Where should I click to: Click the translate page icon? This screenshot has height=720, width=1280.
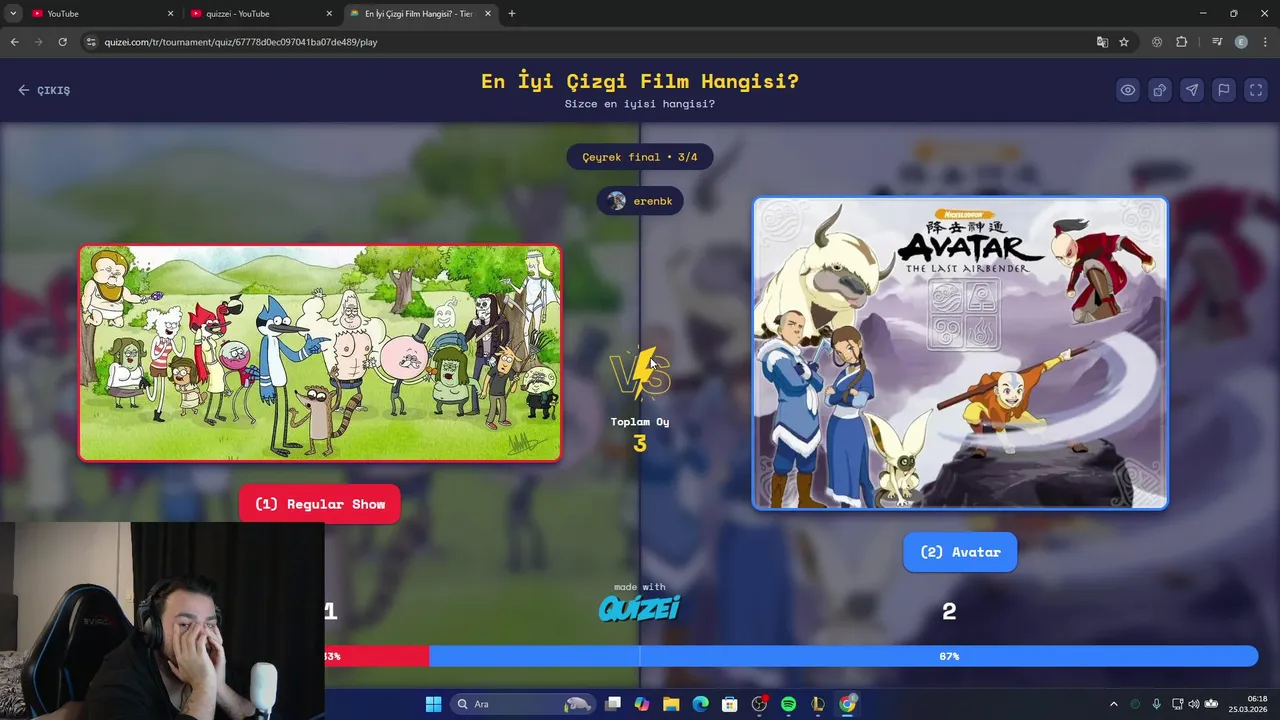1102,42
